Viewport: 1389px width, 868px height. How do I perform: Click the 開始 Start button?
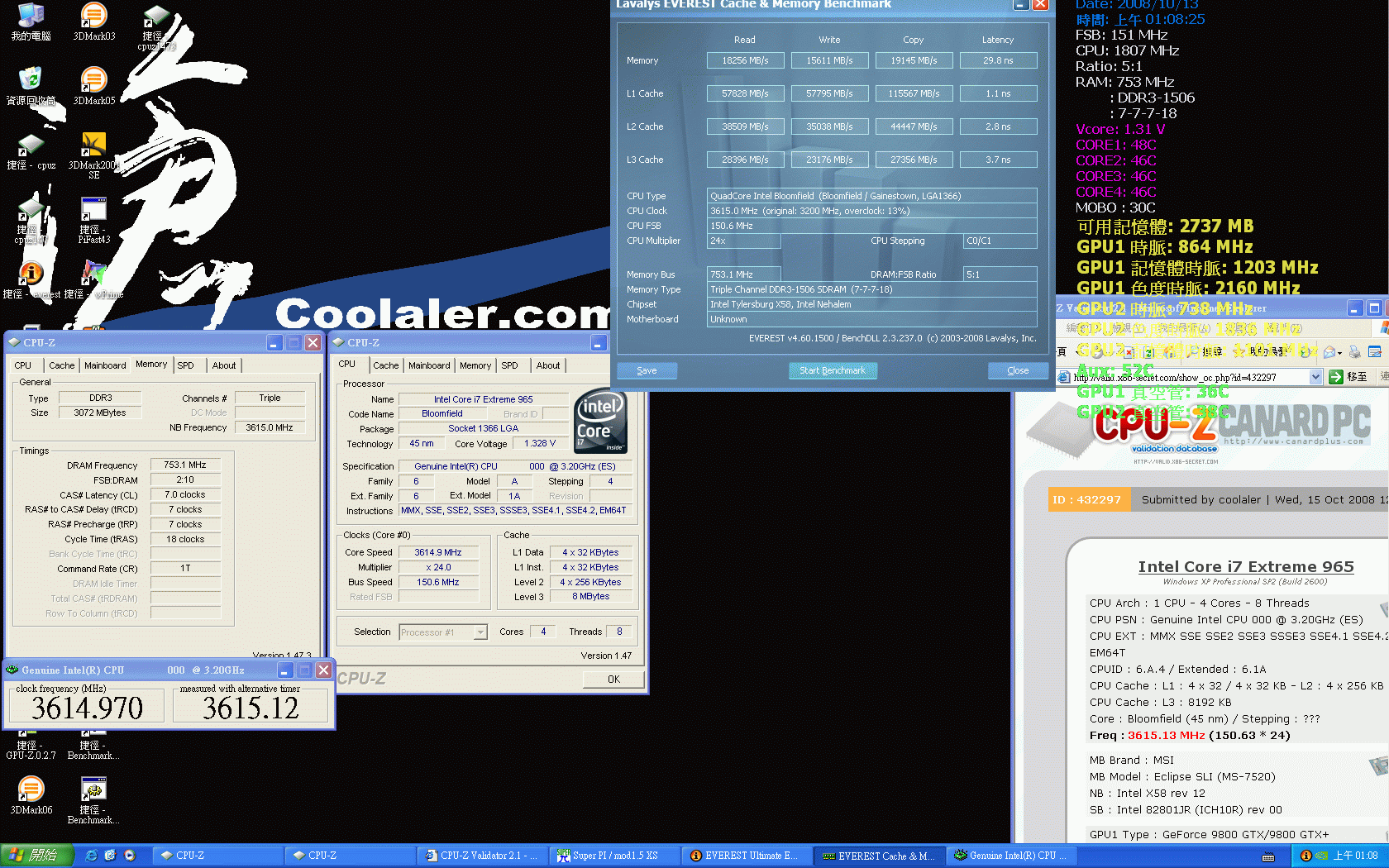(37, 856)
